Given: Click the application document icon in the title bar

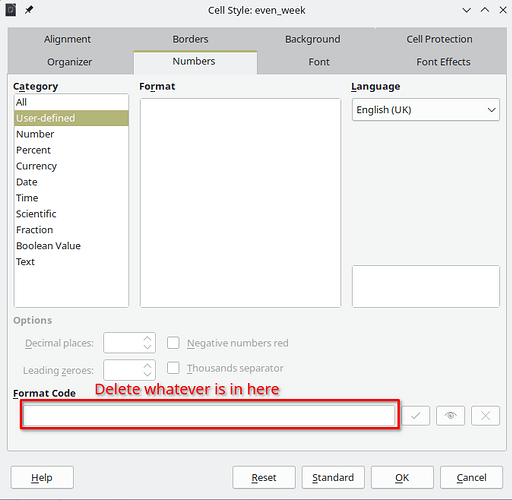Looking at the screenshot, I should click(x=11, y=10).
